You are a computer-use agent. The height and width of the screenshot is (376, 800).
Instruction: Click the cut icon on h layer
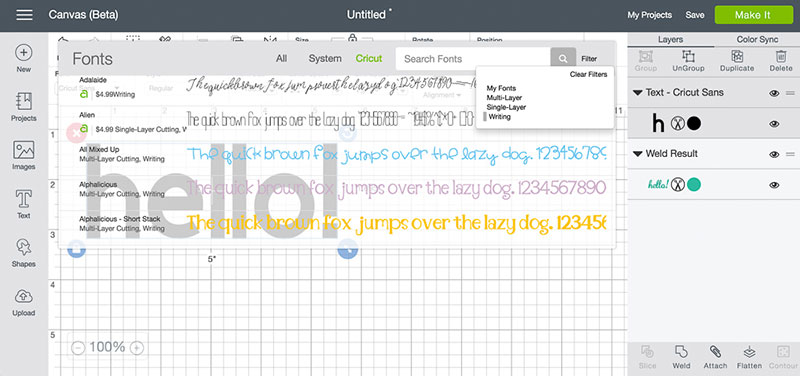[677, 123]
